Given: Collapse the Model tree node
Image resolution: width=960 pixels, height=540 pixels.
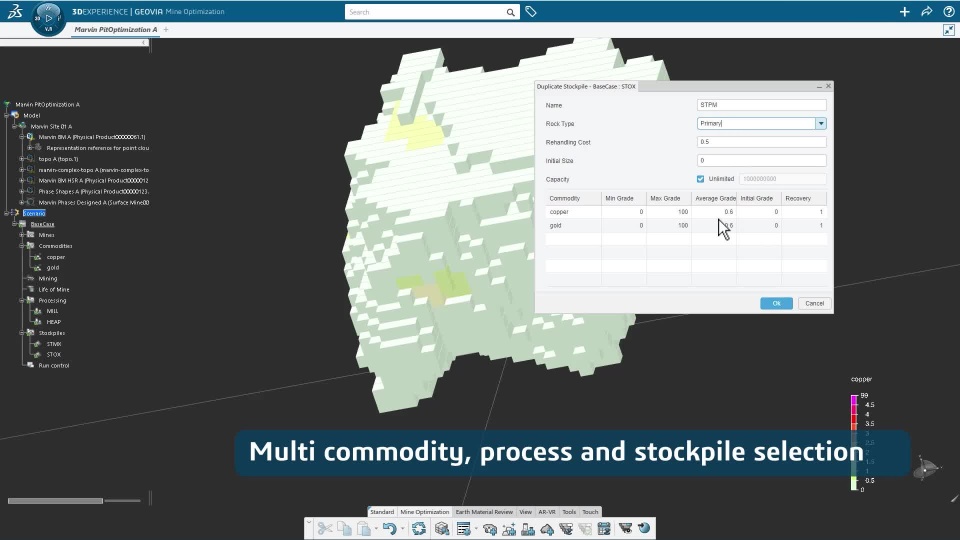Looking at the screenshot, I should 7,115.
